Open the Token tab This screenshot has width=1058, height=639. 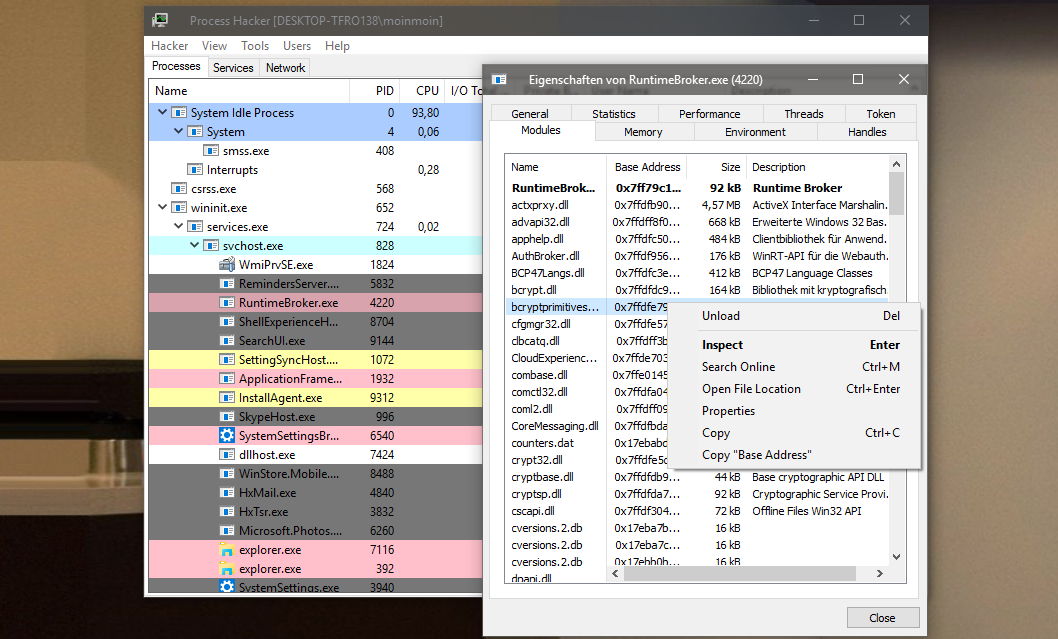(x=881, y=114)
